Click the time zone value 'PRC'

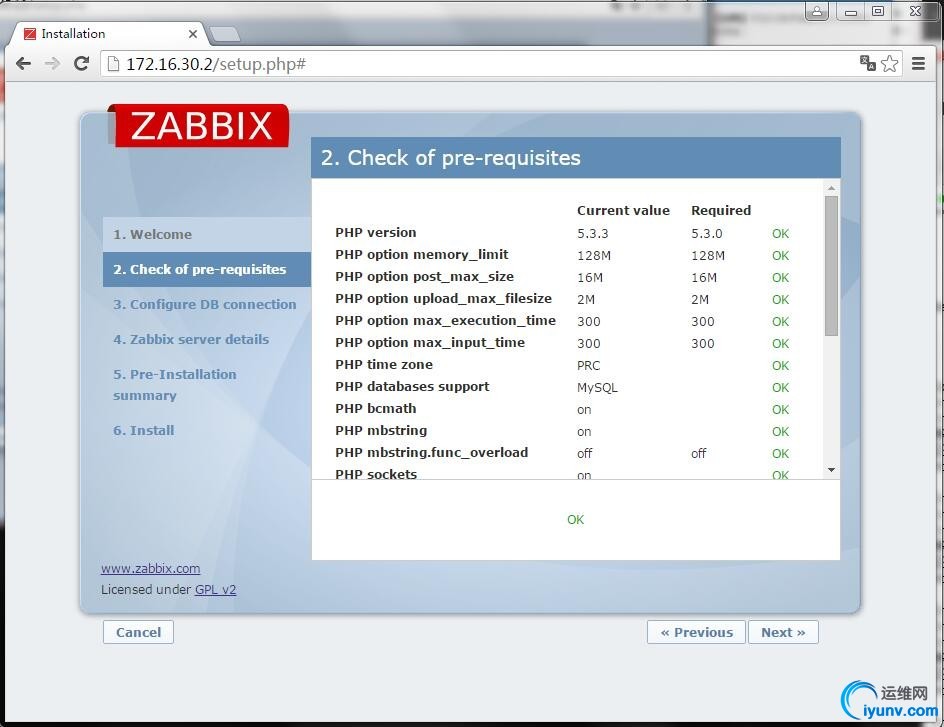coord(588,365)
